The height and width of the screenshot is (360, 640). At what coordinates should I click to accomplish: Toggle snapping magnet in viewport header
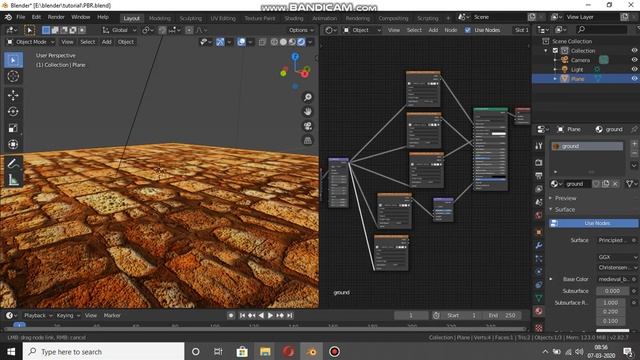pos(162,30)
